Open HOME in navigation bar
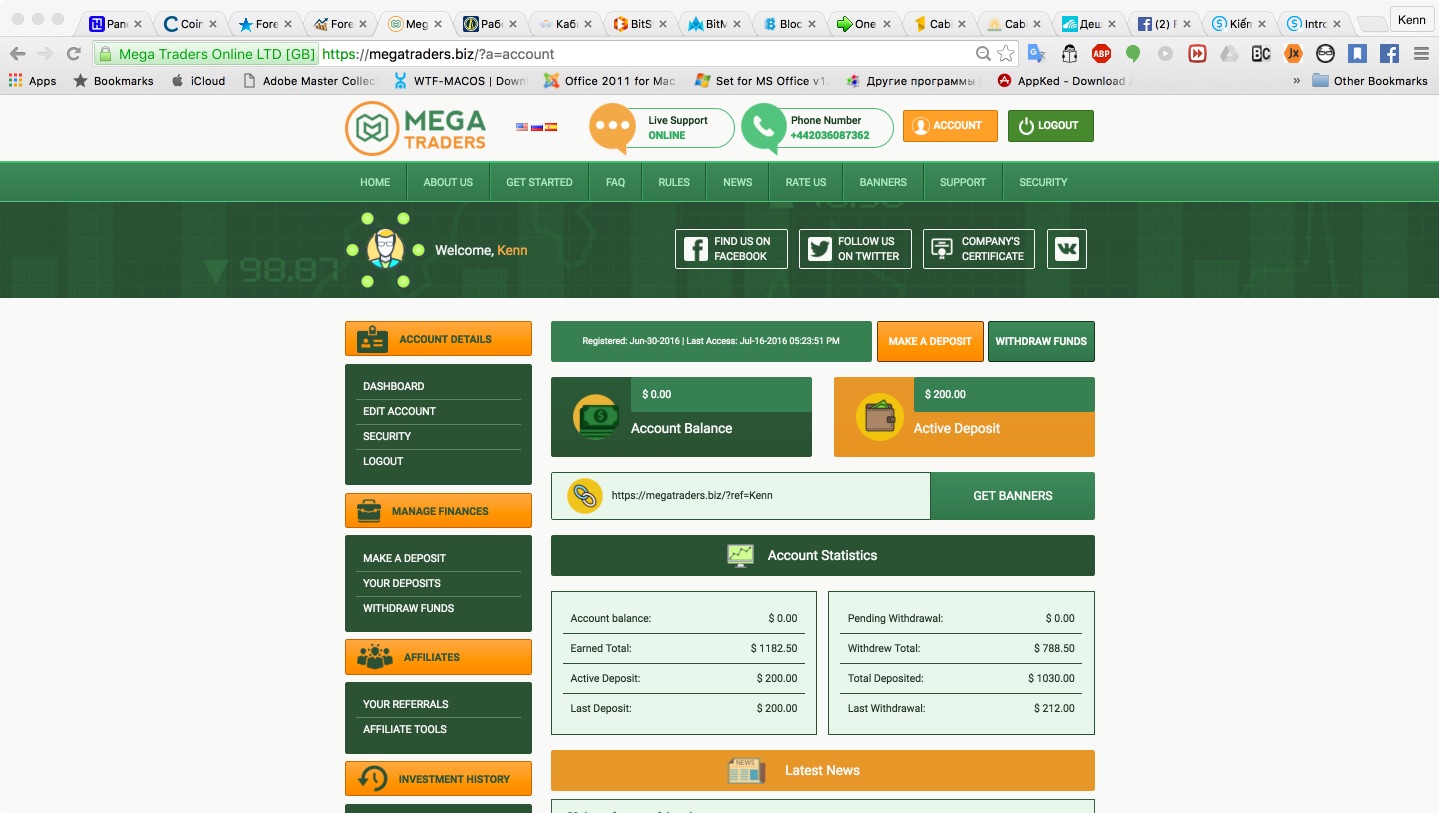The width and height of the screenshot is (1439, 813). pos(375,182)
